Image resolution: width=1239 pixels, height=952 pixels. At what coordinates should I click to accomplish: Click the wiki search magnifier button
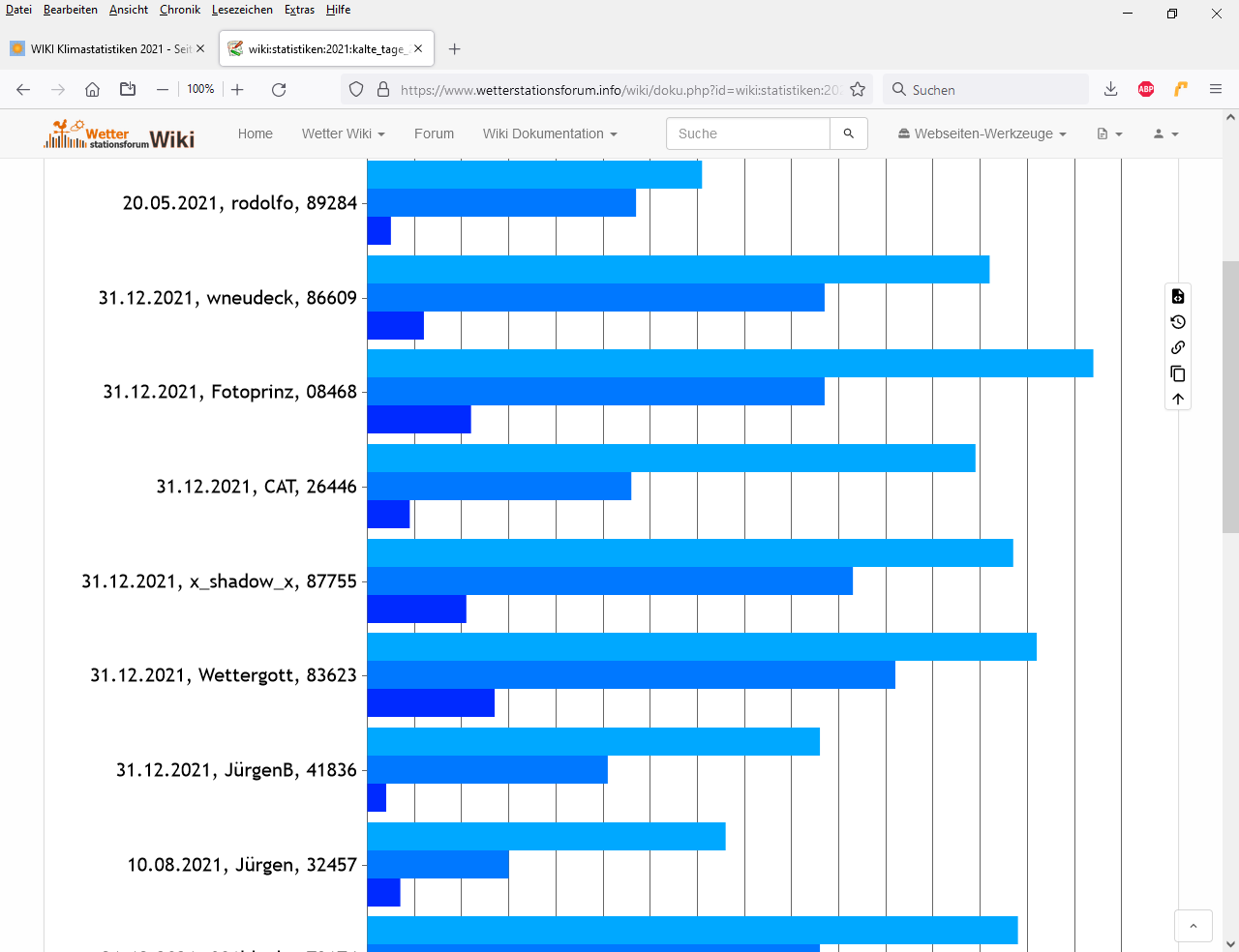(849, 134)
